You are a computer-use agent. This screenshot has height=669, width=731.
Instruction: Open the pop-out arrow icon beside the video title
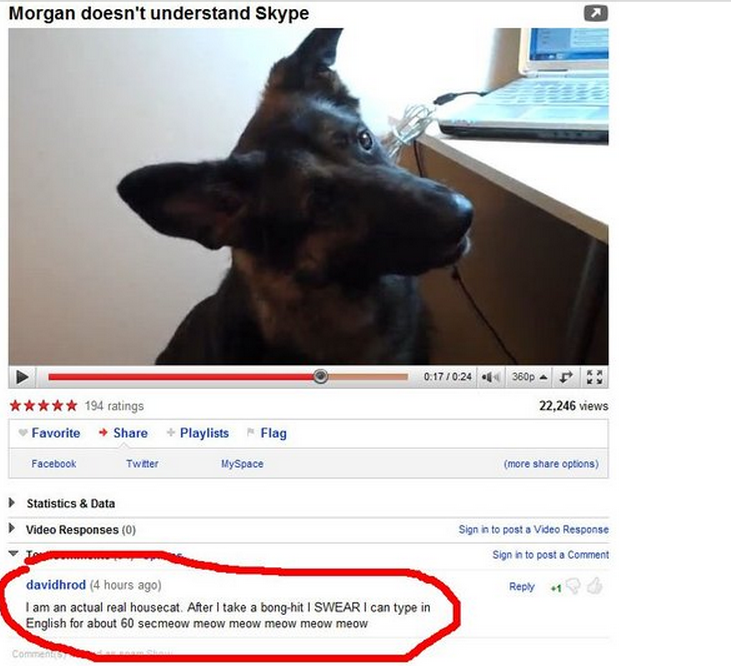pyautogui.click(x=596, y=14)
